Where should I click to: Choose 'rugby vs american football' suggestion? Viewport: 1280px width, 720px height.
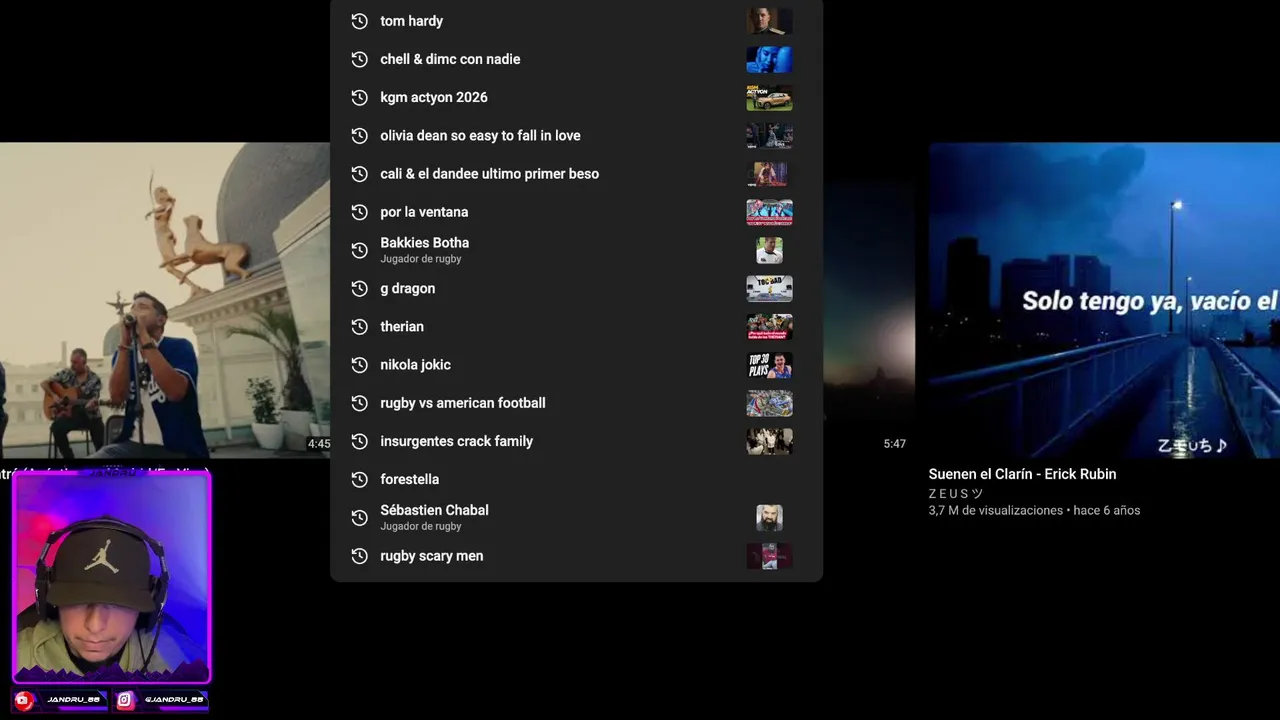coord(576,403)
